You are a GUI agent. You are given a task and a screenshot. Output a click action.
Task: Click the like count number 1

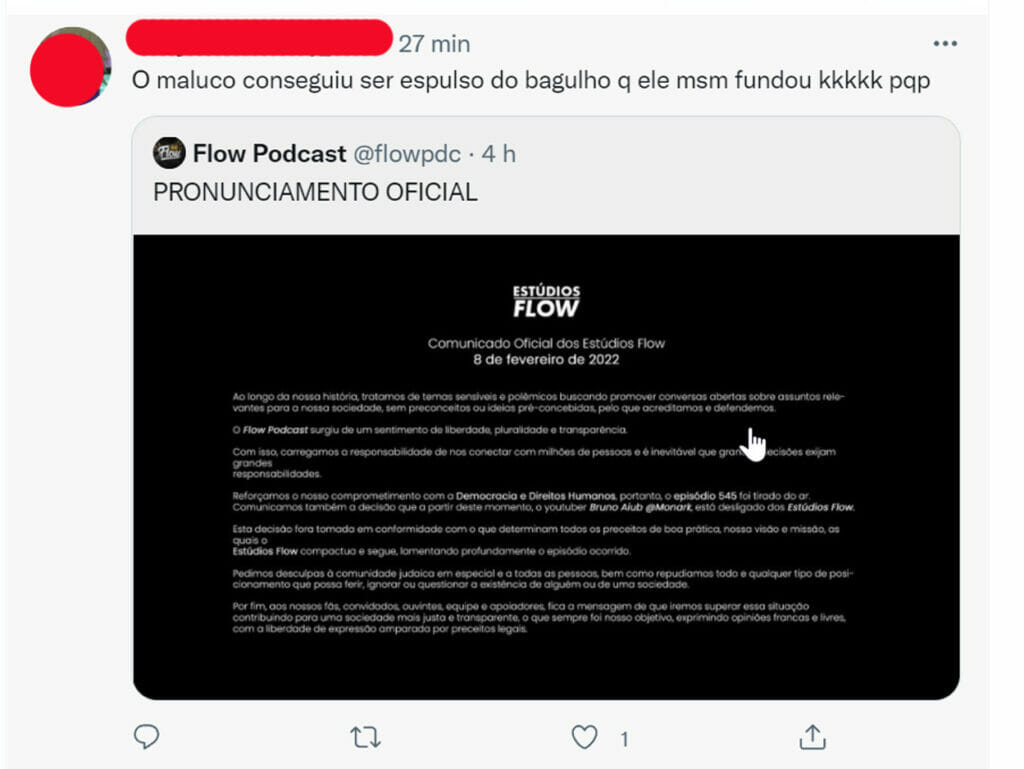tap(624, 740)
